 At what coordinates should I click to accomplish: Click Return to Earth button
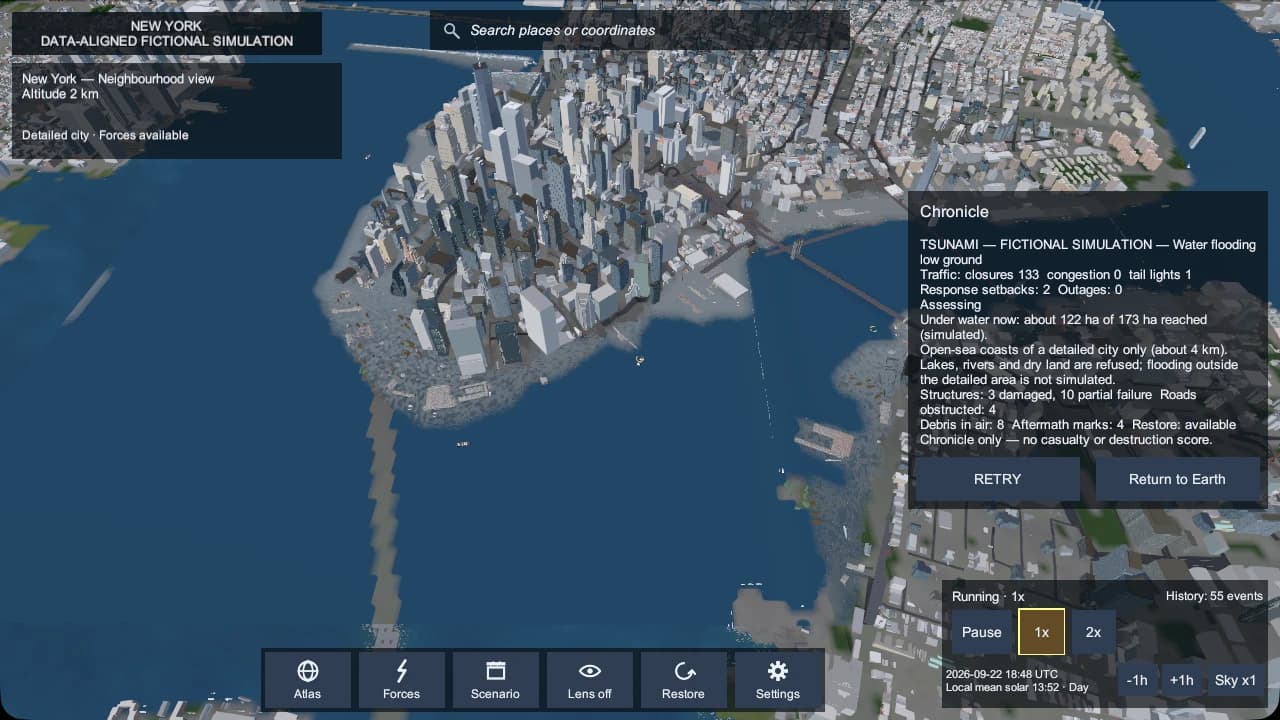(1177, 479)
